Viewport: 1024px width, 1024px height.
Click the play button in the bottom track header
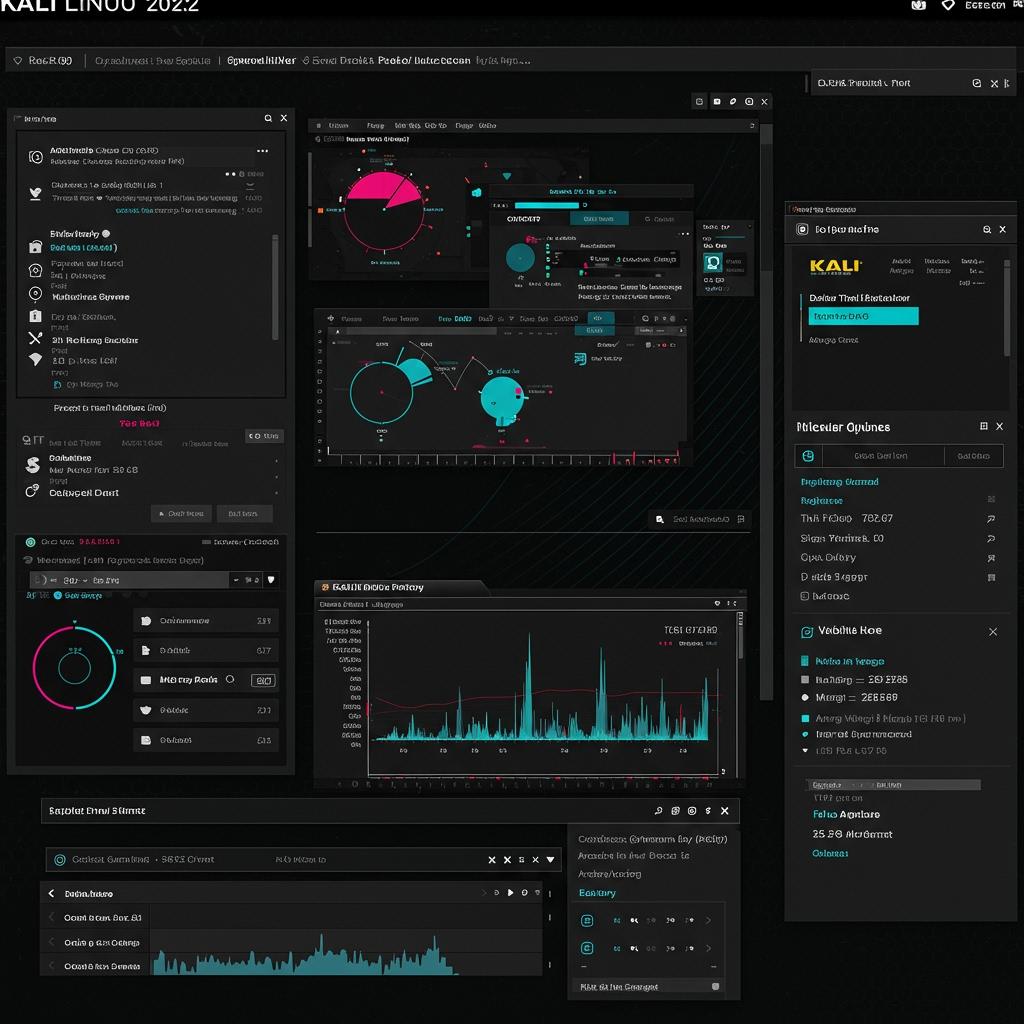point(510,893)
